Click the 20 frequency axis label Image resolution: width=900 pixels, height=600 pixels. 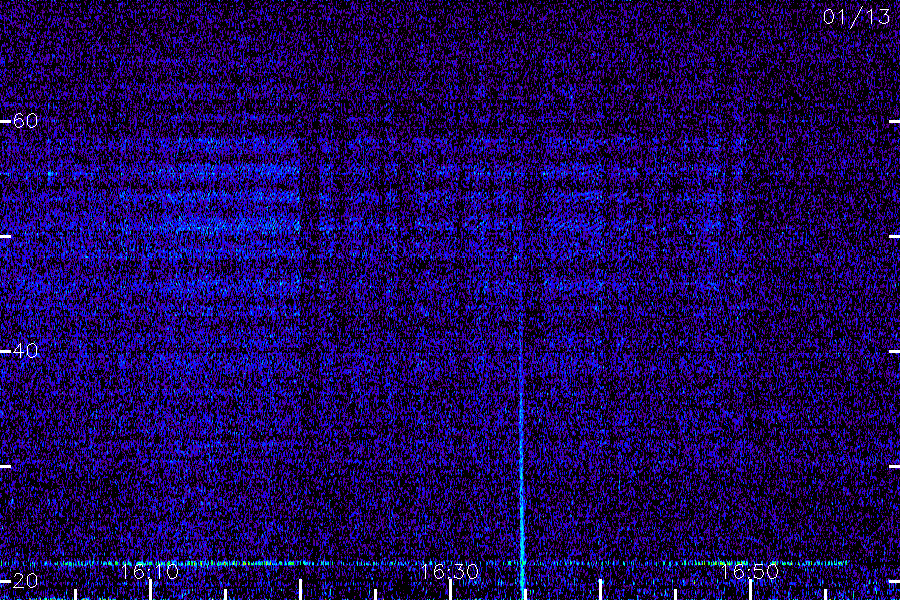tap(25, 580)
